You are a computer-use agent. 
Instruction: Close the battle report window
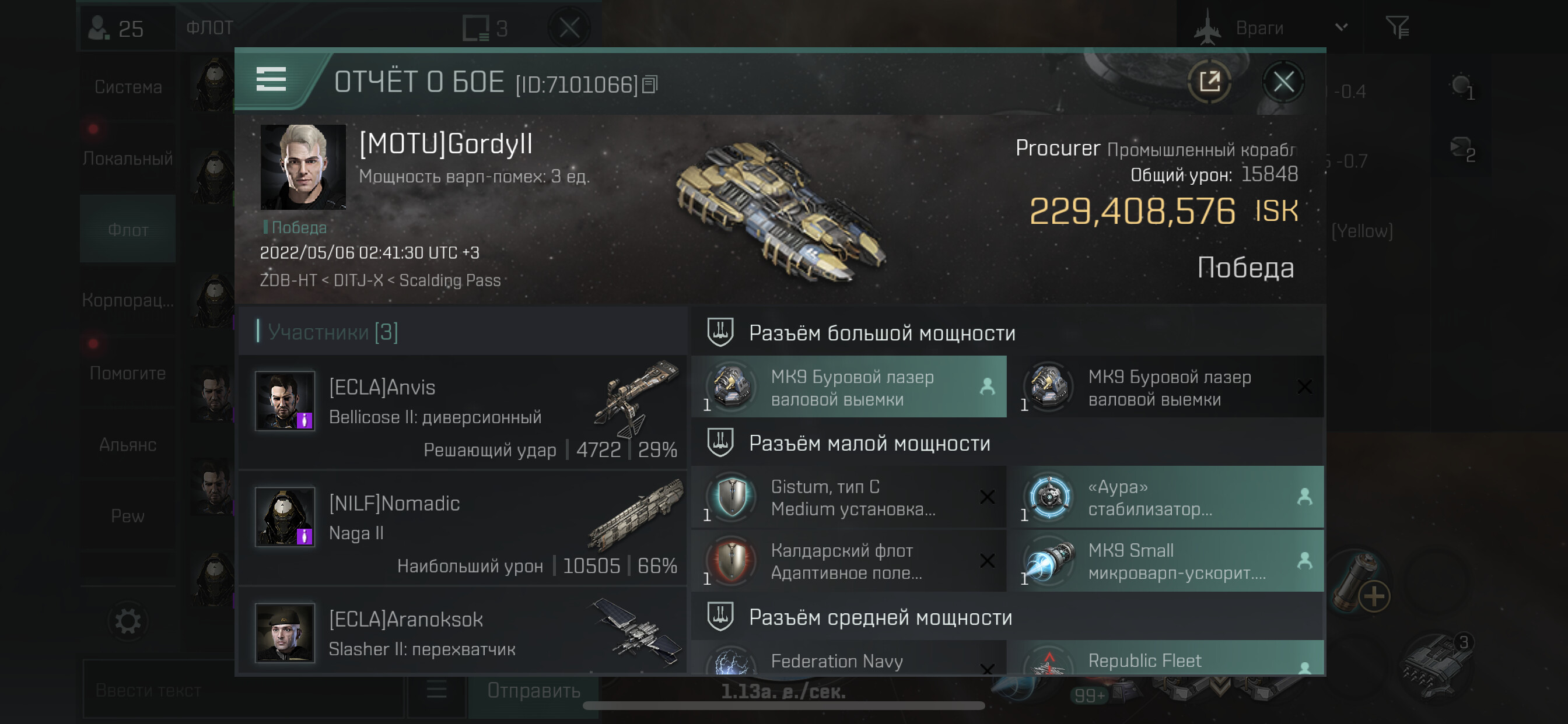click(1283, 82)
